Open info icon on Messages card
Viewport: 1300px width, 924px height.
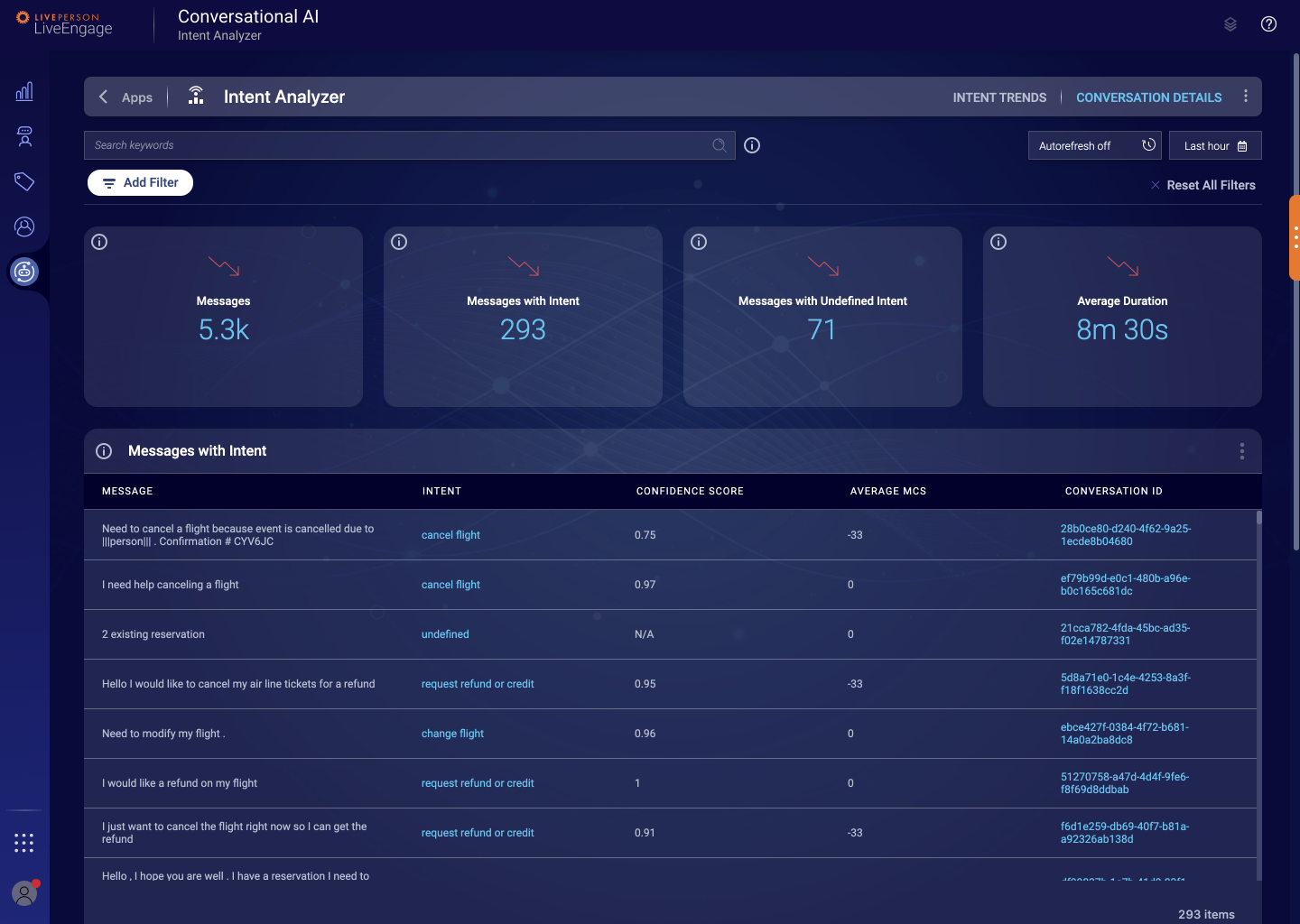click(99, 242)
